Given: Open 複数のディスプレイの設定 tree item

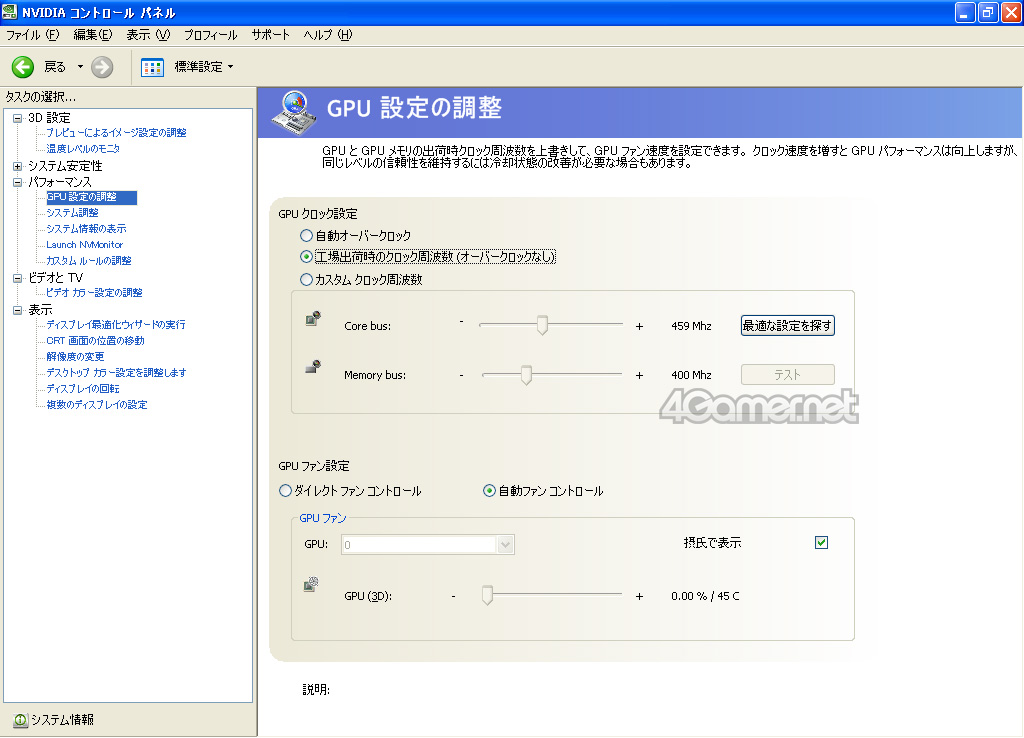Looking at the screenshot, I should [x=97, y=405].
